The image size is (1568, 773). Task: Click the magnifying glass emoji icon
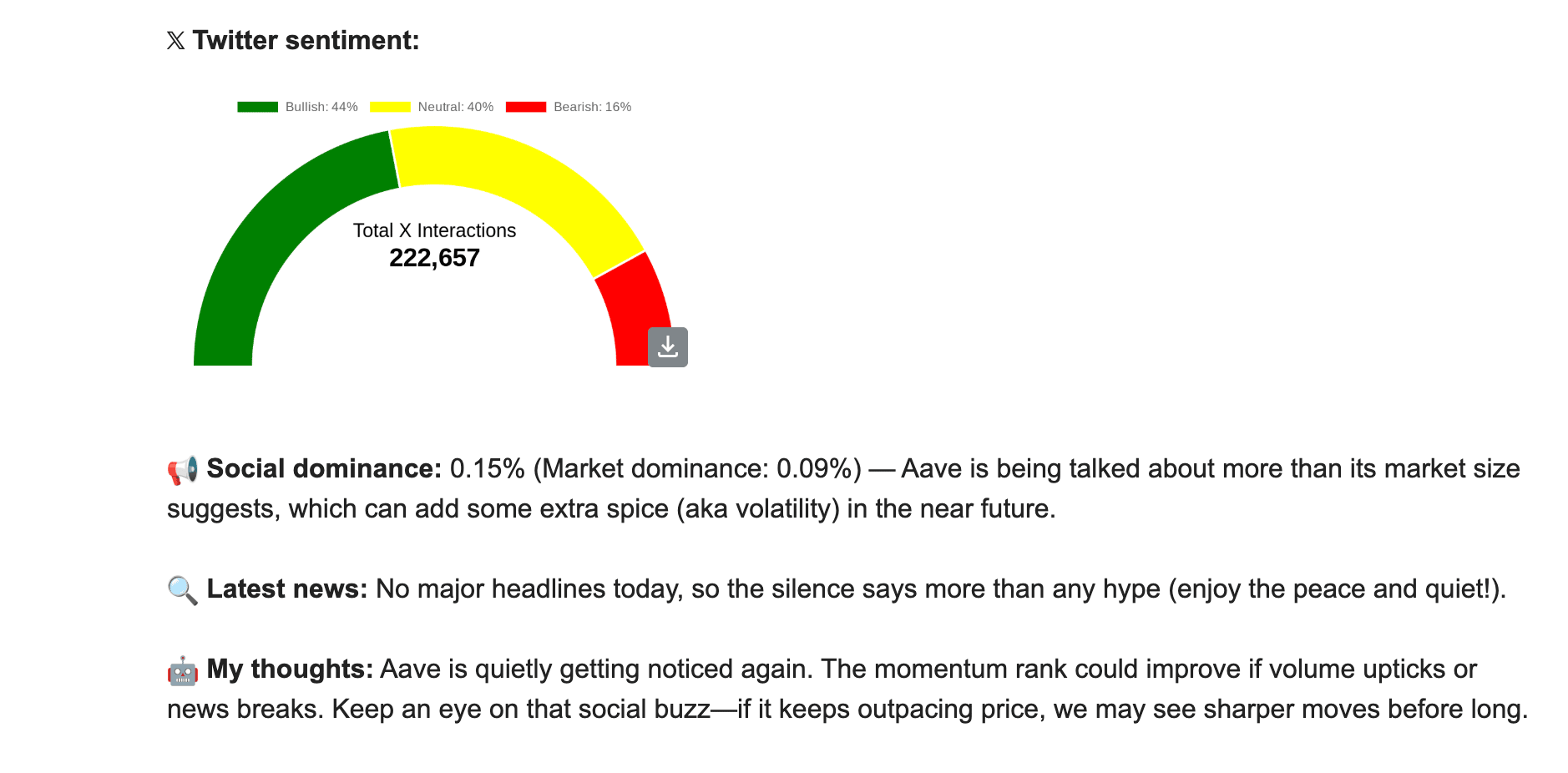click(x=183, y=590)
